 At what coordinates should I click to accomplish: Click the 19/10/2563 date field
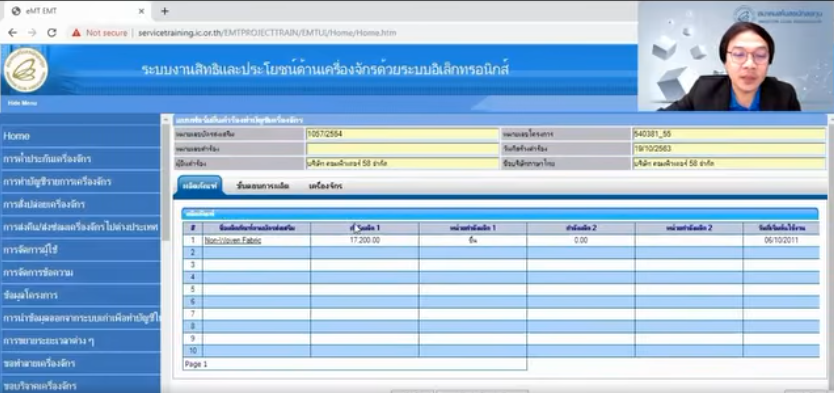(729, 149)
